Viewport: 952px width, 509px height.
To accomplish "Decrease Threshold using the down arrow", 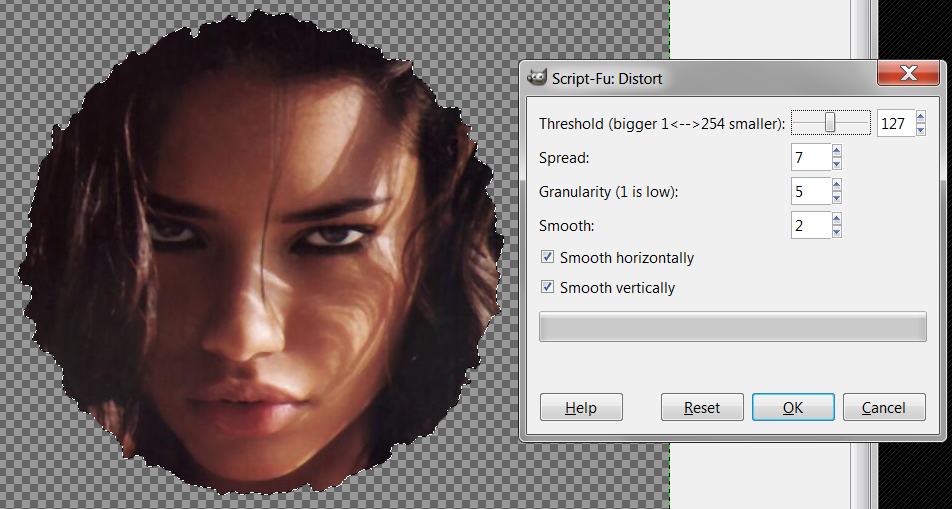I will 920,130.
